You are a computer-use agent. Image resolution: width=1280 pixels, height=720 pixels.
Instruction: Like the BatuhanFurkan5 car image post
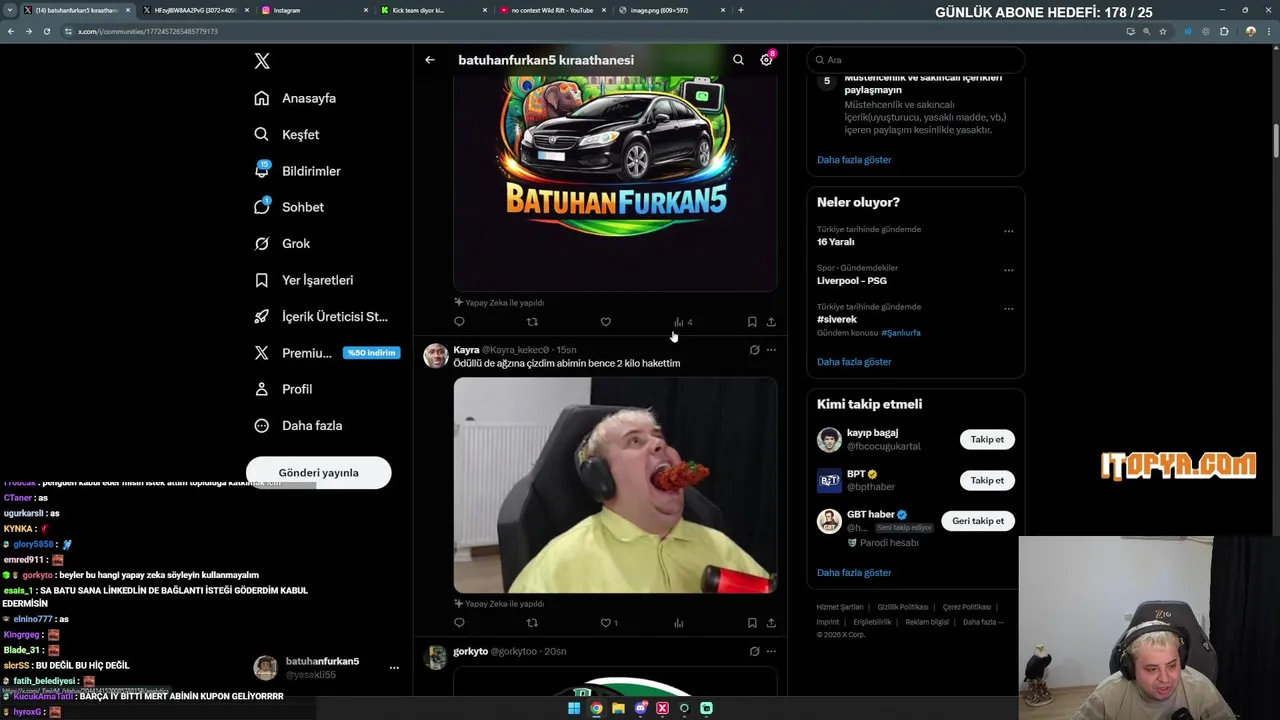coord(605,322)
